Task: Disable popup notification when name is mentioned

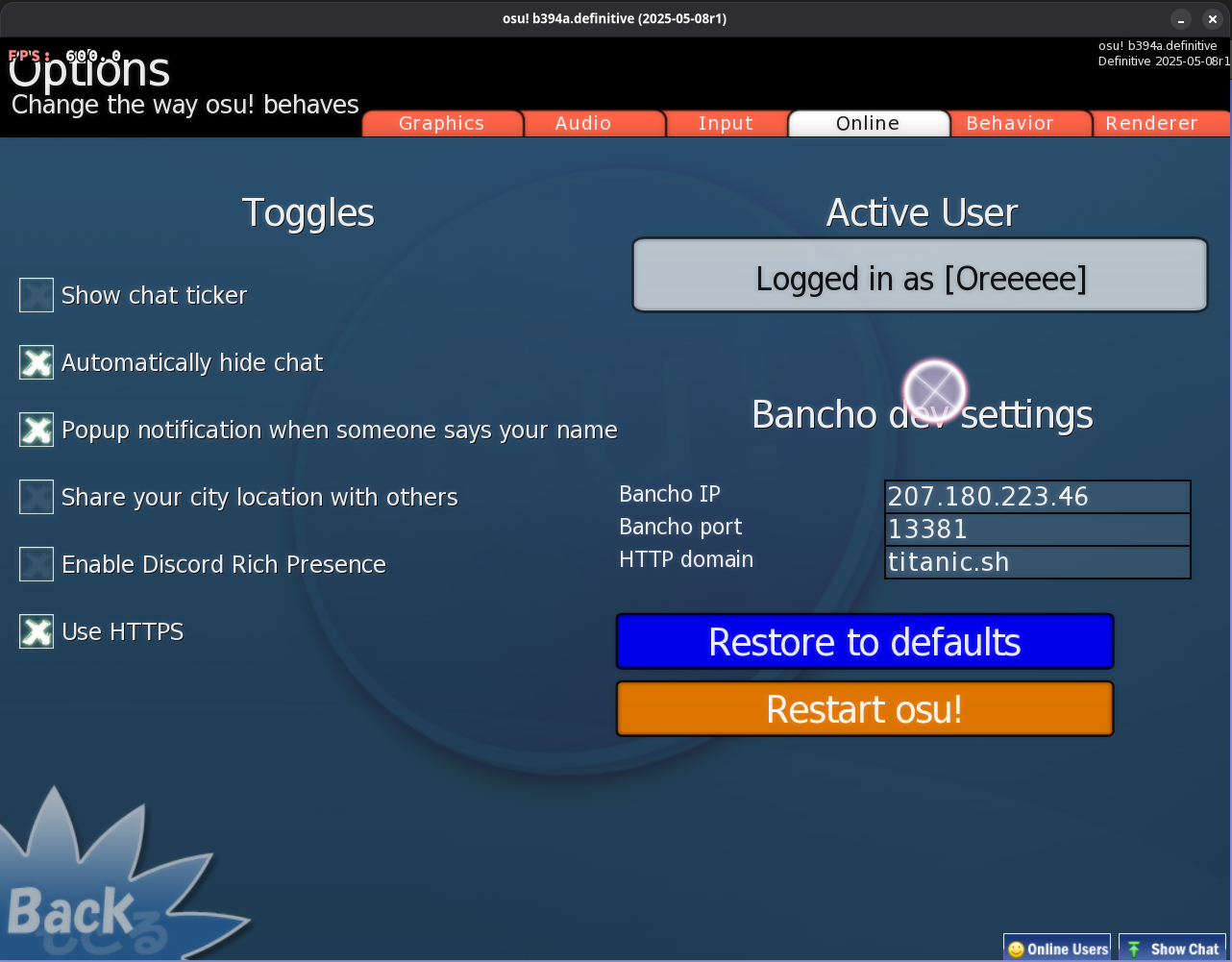Action: (37, 430)
